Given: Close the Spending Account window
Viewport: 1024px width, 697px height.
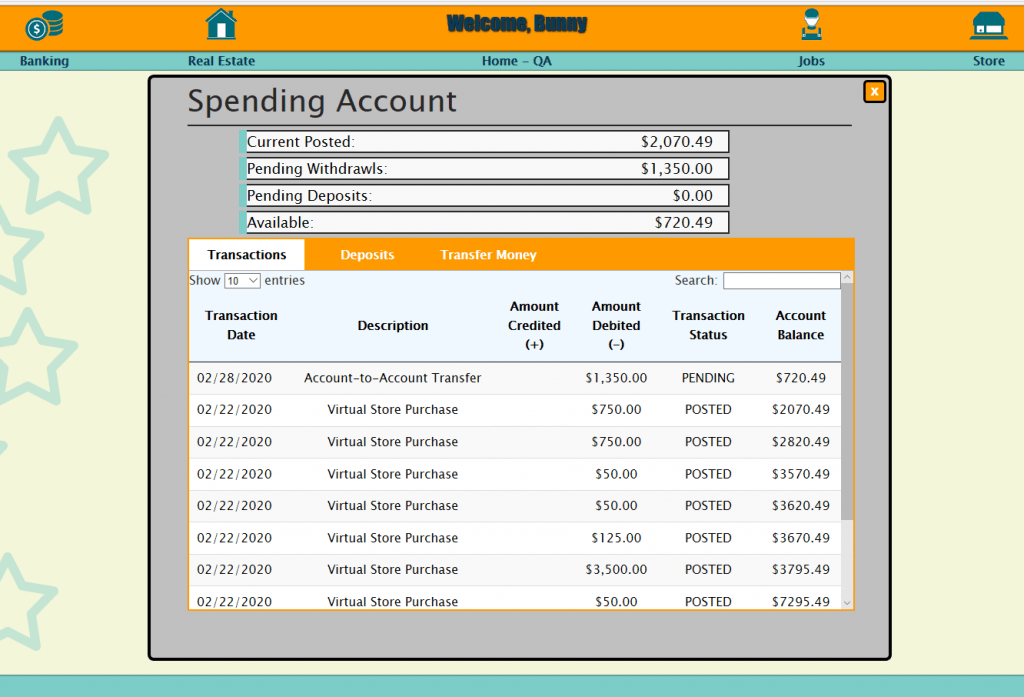Looking at the screenshot, I should (x=874, y=91).
